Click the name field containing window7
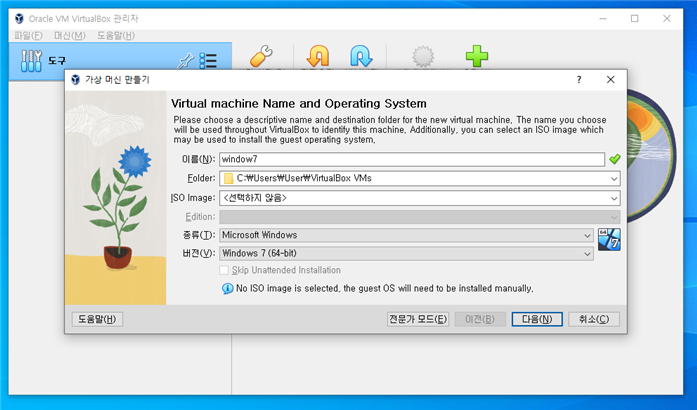The width and height of the screenshot is (697, 410). tap(412, 159)
